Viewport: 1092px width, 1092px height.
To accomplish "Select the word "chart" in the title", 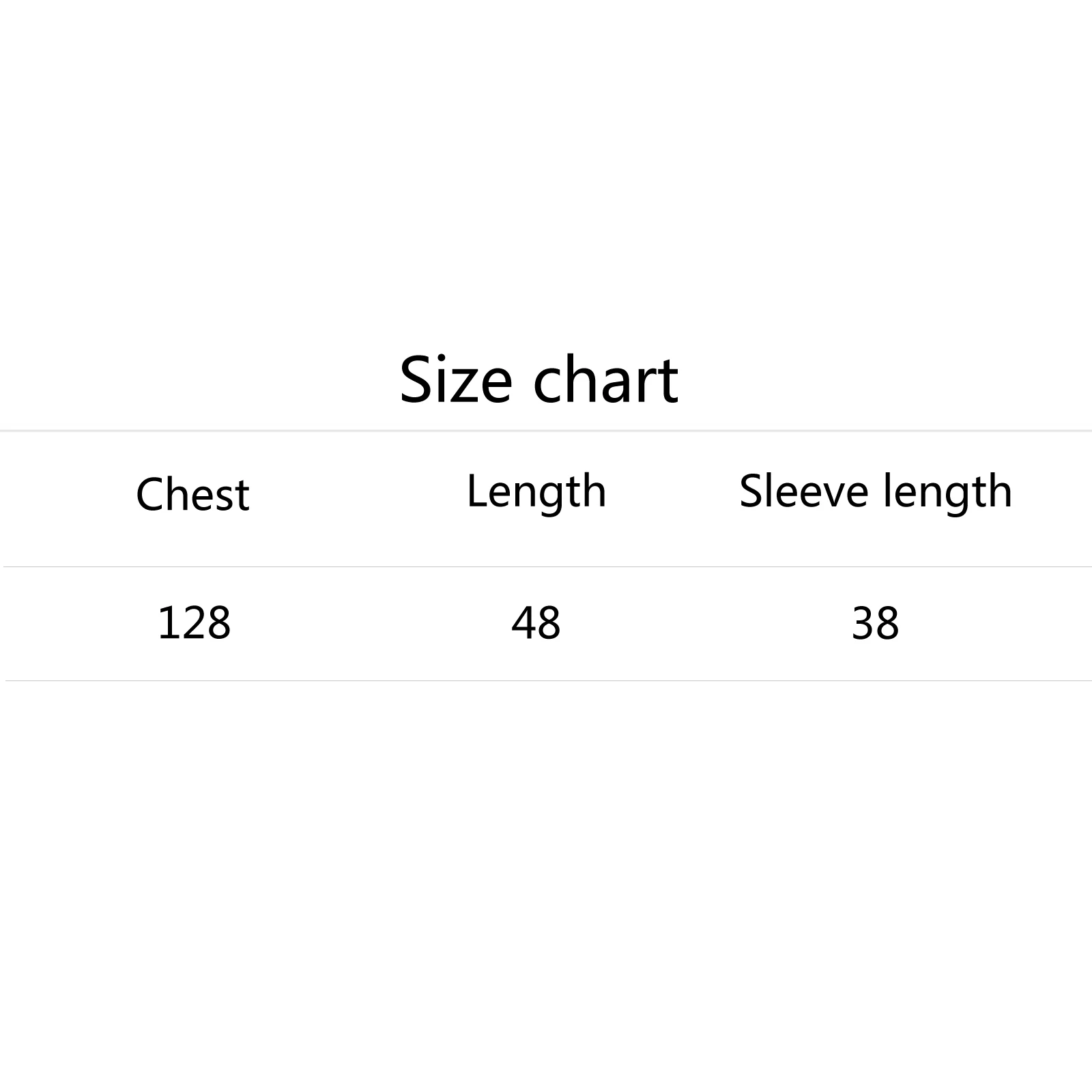I will (605, 379).
